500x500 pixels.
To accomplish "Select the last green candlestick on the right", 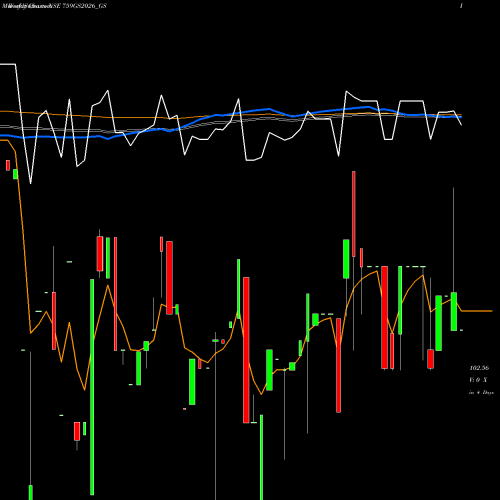I will click(x=454, y=311).
